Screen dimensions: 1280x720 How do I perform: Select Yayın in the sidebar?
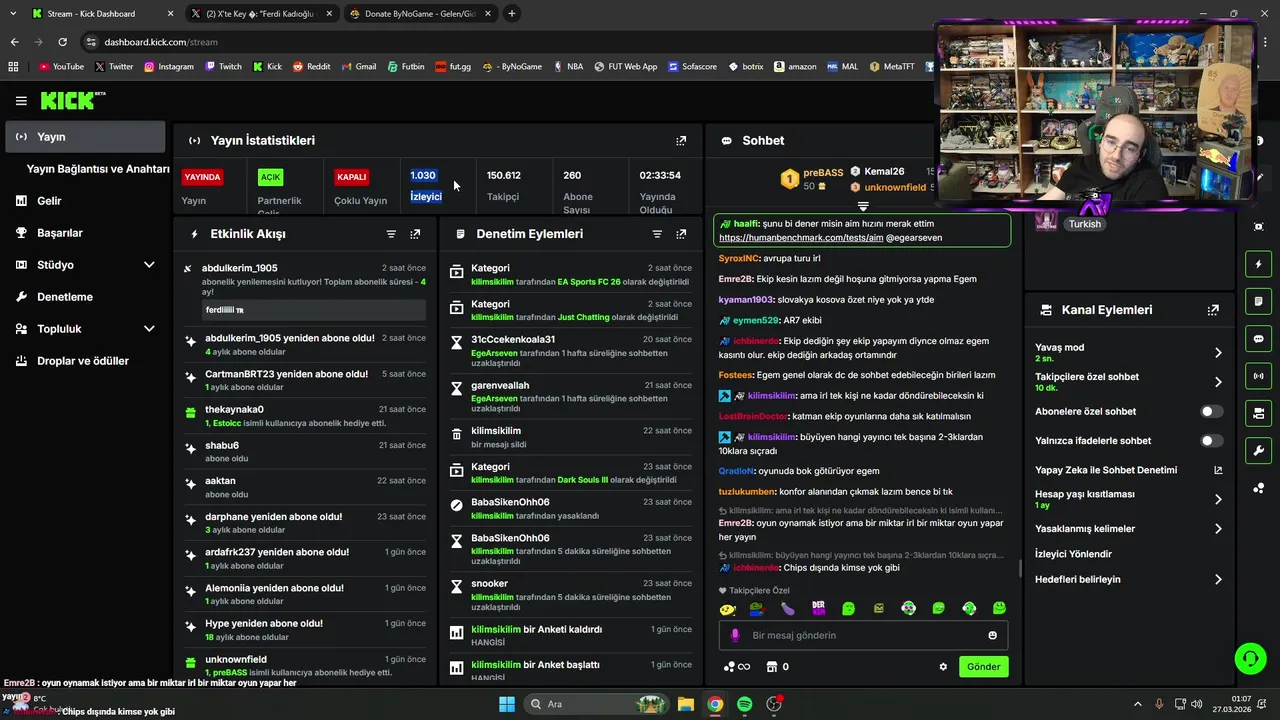85,137
